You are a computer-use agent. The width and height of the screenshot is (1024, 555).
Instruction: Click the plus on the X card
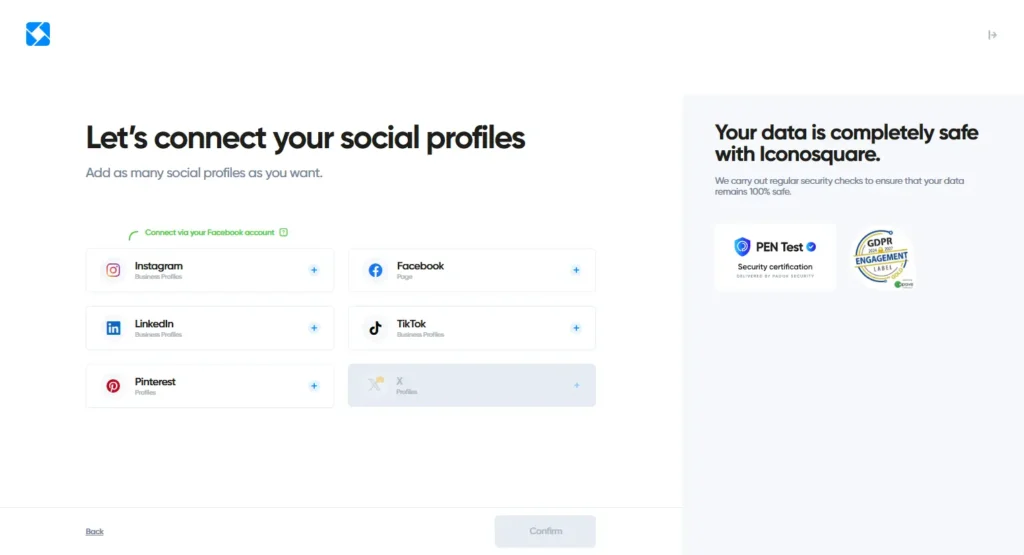[576, 386]
